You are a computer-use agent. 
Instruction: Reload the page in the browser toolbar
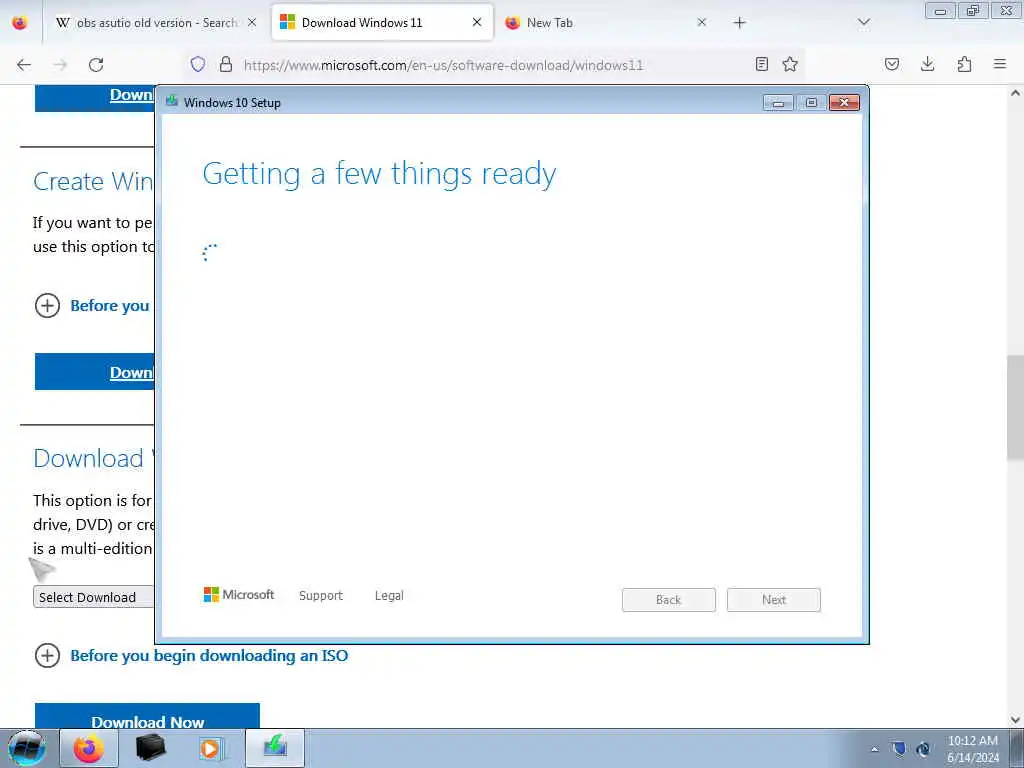click(x=96, y=65)
